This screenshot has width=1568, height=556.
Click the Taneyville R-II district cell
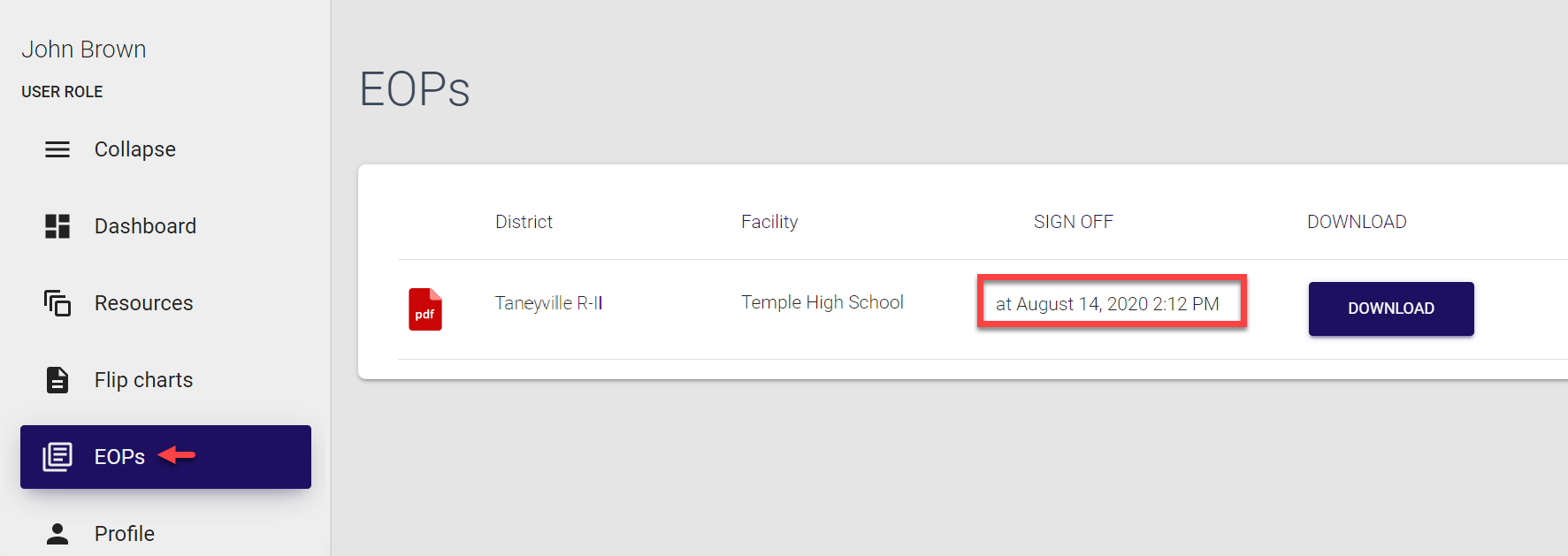[x=548, y=303]
